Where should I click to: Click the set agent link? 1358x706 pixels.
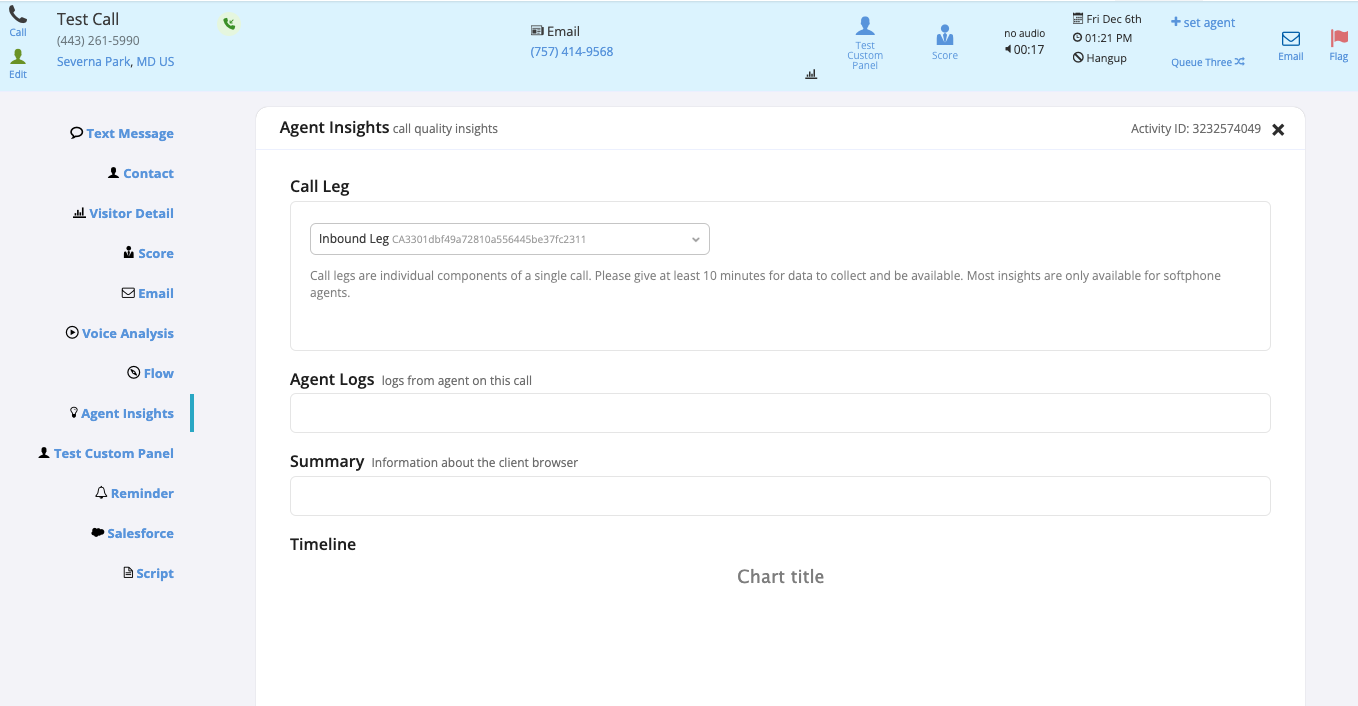1203,22
